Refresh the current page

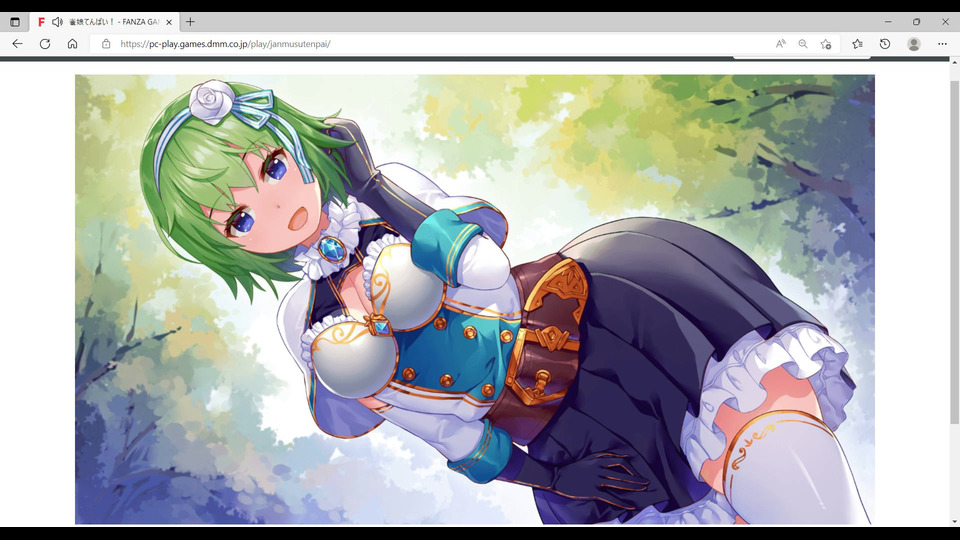click(45, 44)
